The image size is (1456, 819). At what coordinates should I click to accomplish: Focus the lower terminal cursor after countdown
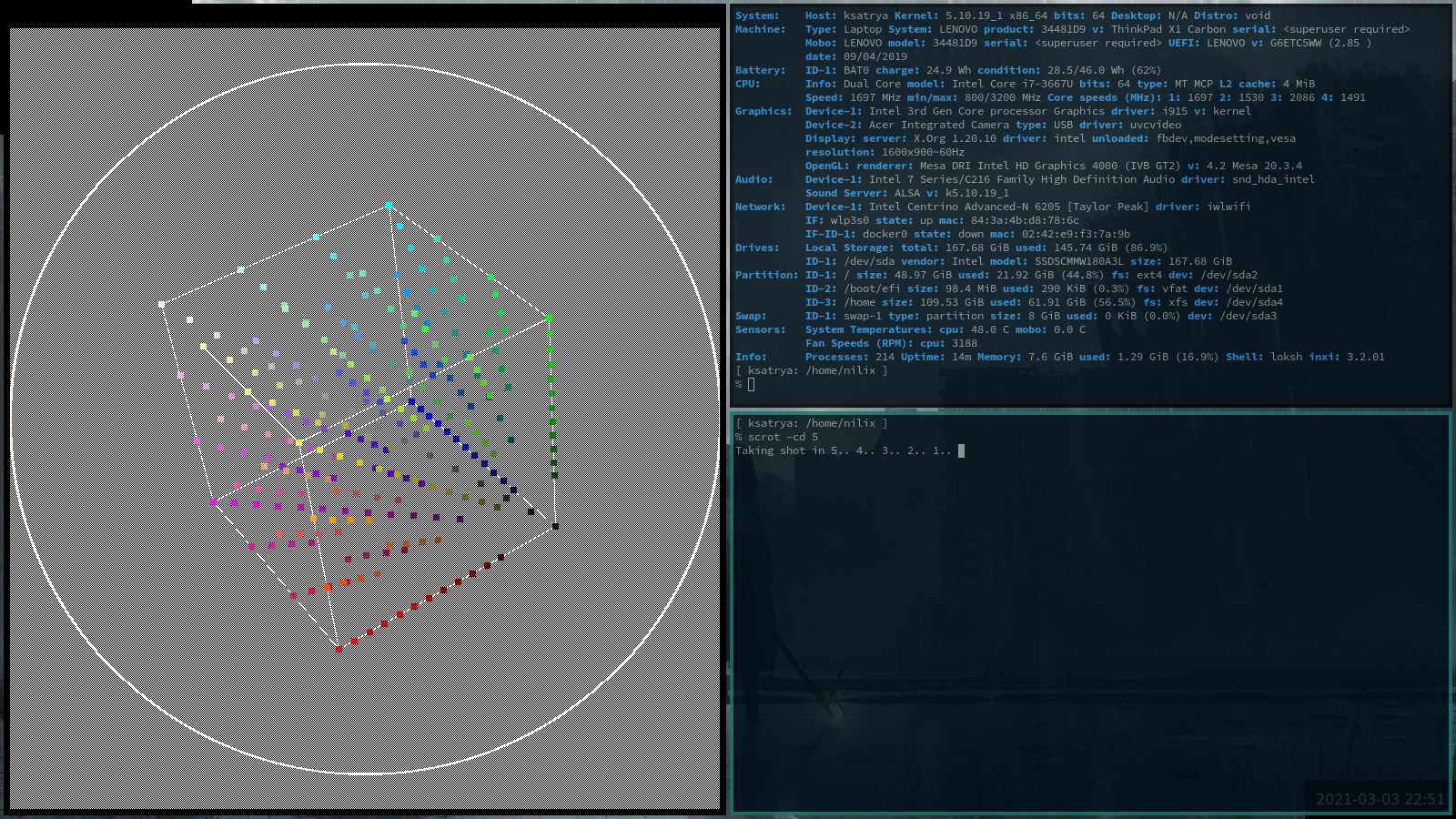961,450
